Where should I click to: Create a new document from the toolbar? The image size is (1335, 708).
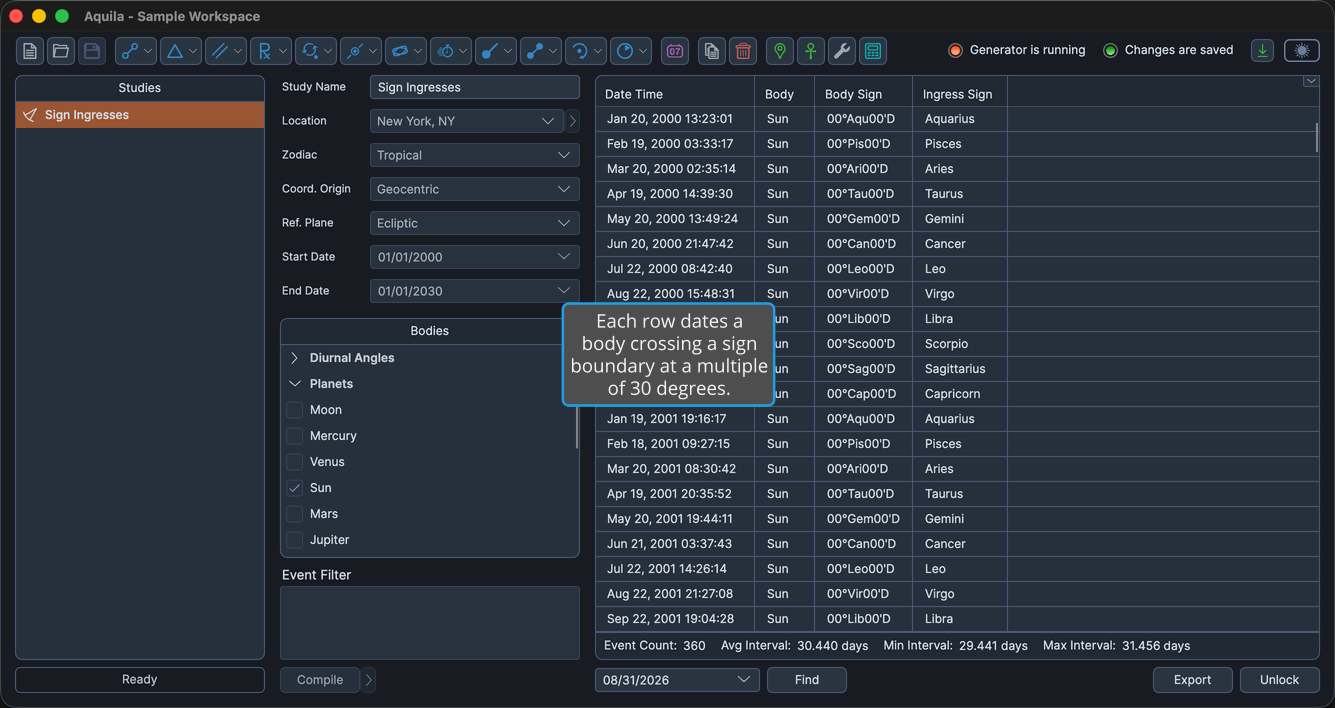pyautogui.click(x=30, y=51)
